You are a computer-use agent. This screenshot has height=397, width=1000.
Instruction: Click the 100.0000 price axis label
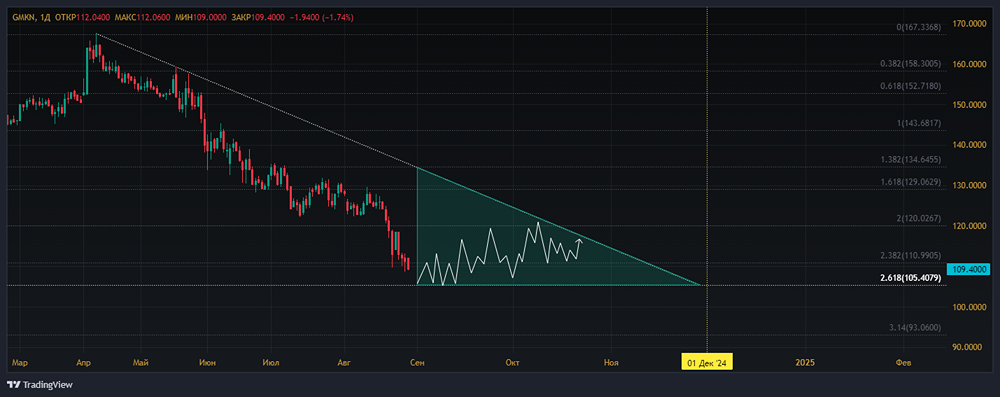point(969,307)
